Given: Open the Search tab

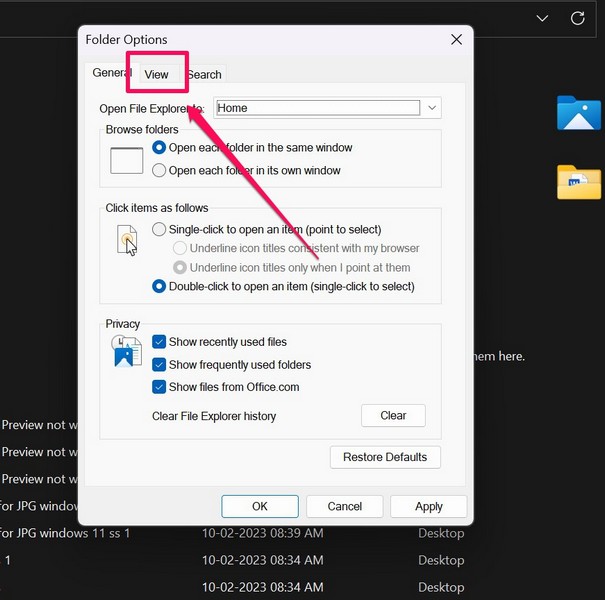Looking at the screenshot, I should (204, 75).
